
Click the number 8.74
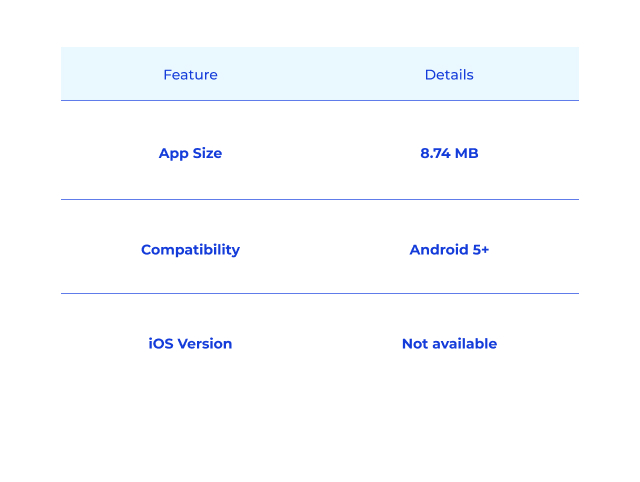tap(435, 153)
